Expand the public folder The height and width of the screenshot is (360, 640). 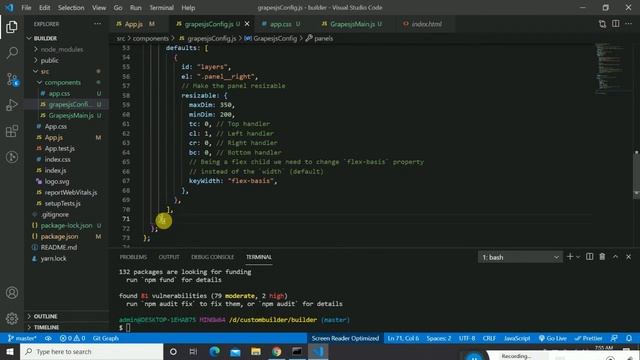pyautogui.click(x=49, y=60)
